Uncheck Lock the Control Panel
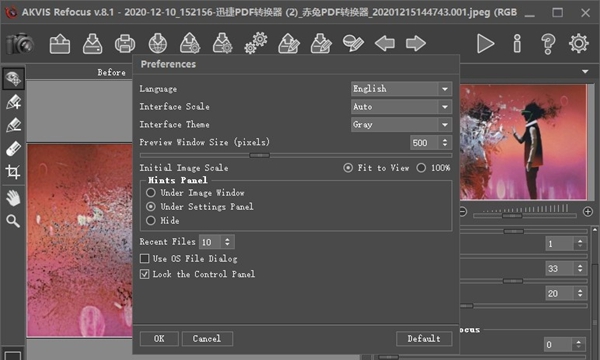This screenshot has height=360, width=600. point(145,274)
